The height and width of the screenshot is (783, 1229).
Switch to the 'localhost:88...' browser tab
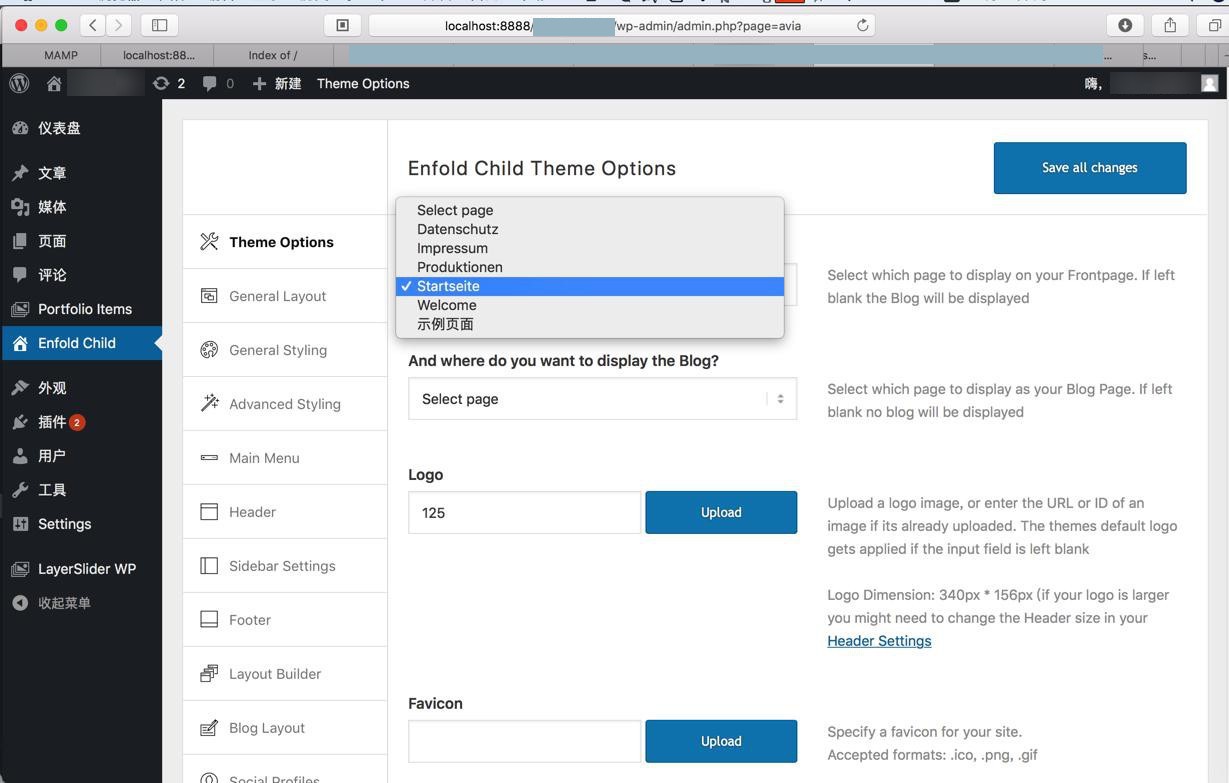pyautogui.click(x=159, y=55)
